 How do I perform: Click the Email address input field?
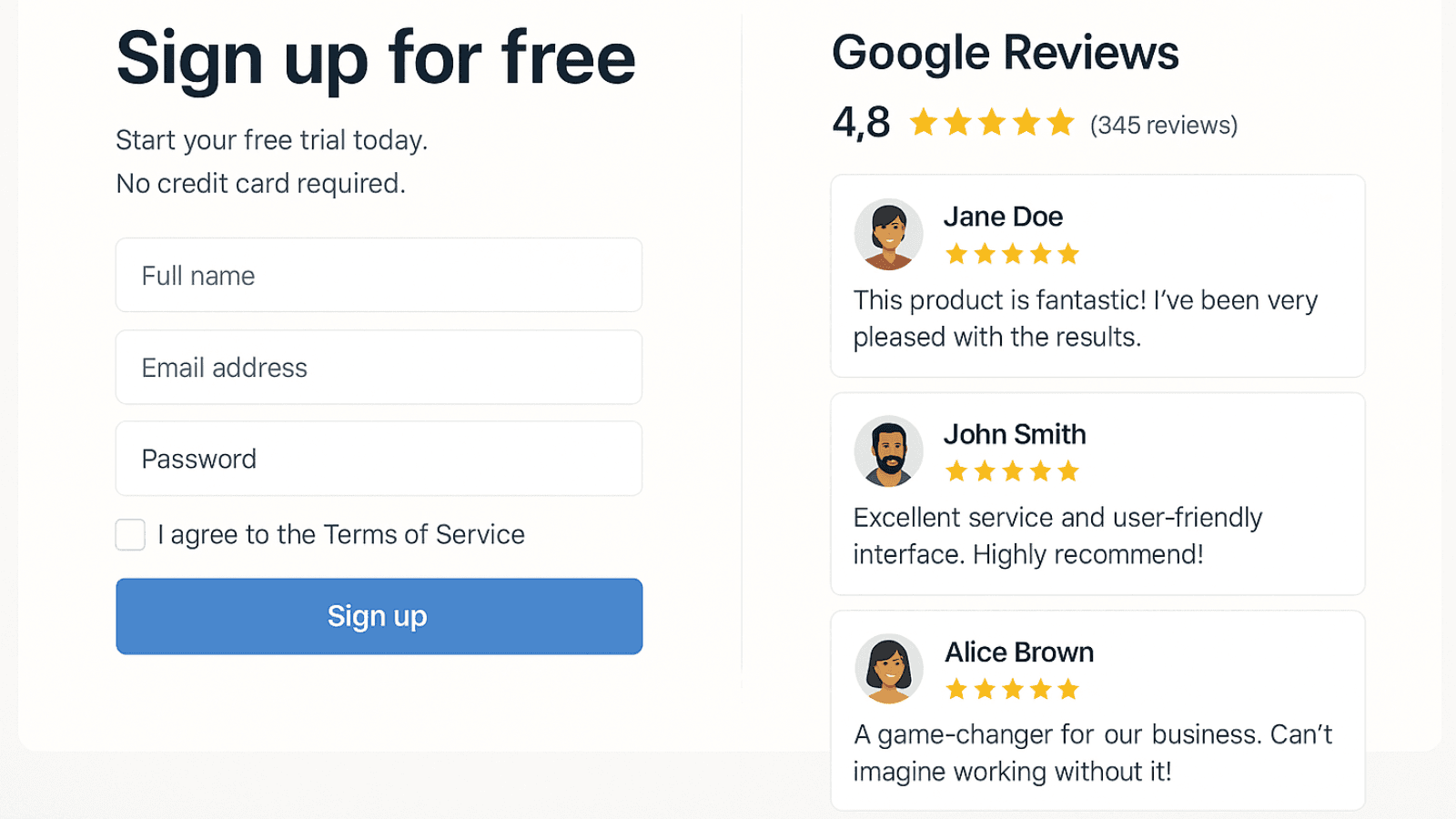click(x=378, y=368)
